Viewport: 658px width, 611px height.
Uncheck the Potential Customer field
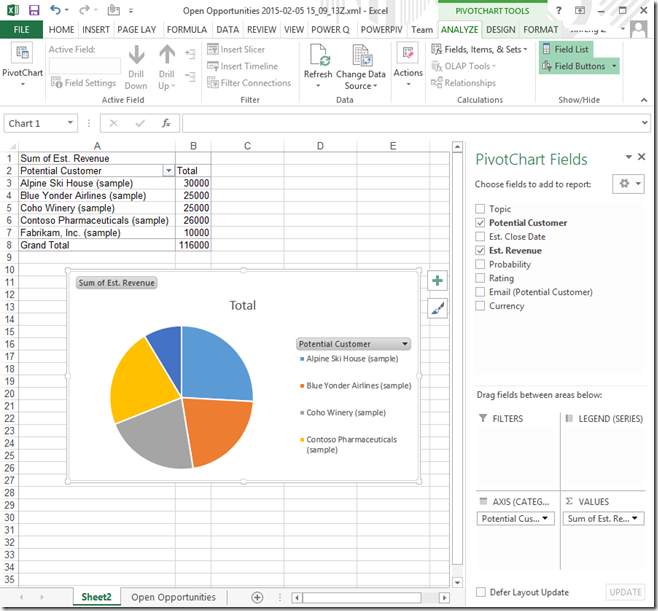(480, 223)
